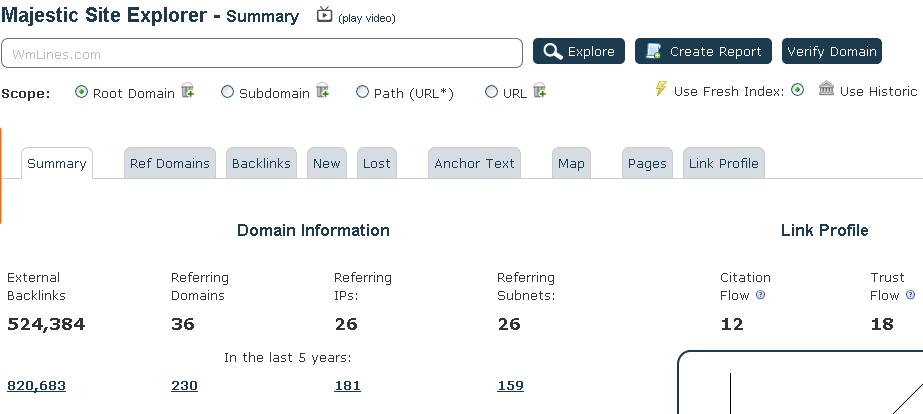
Task: Click the WmLines.com search input field
Action: pos(262,54)
